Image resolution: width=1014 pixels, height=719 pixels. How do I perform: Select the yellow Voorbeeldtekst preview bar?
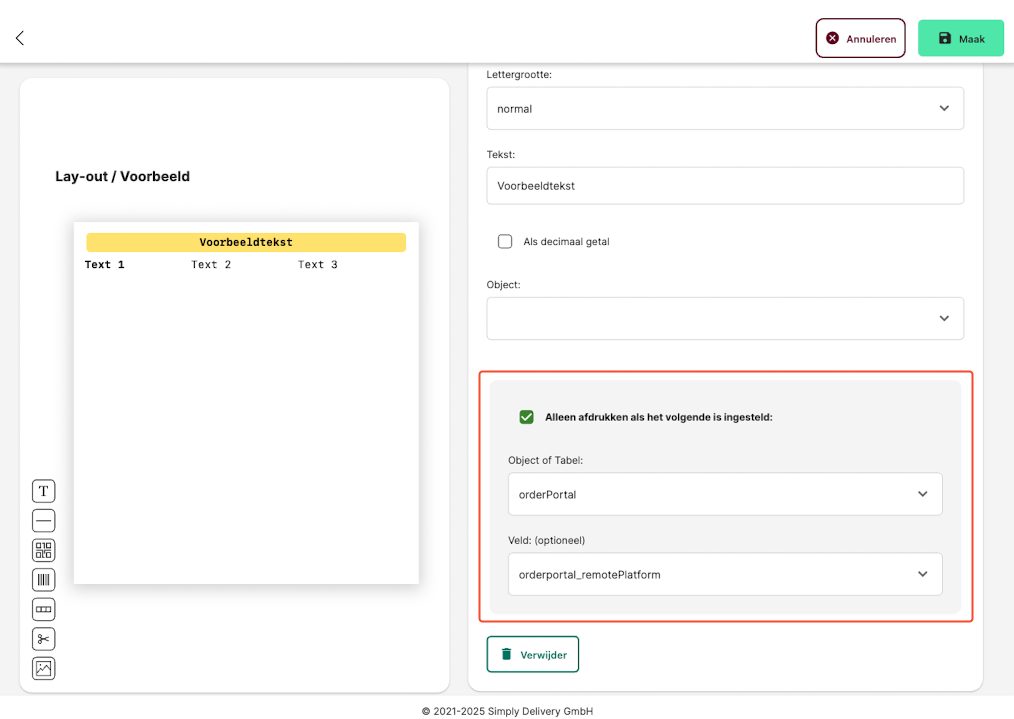246,242
